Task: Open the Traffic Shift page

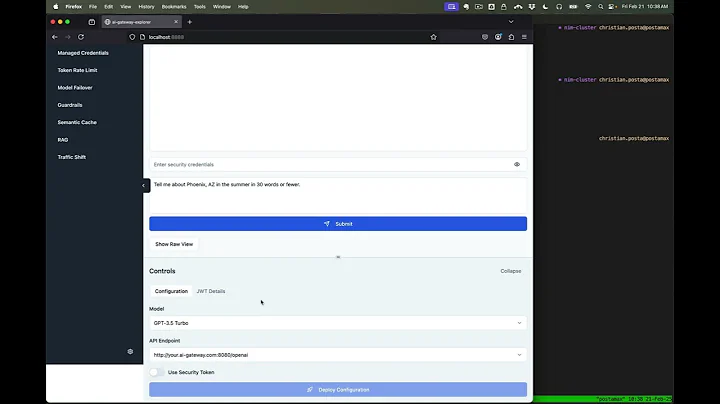Action: point(71,157)
